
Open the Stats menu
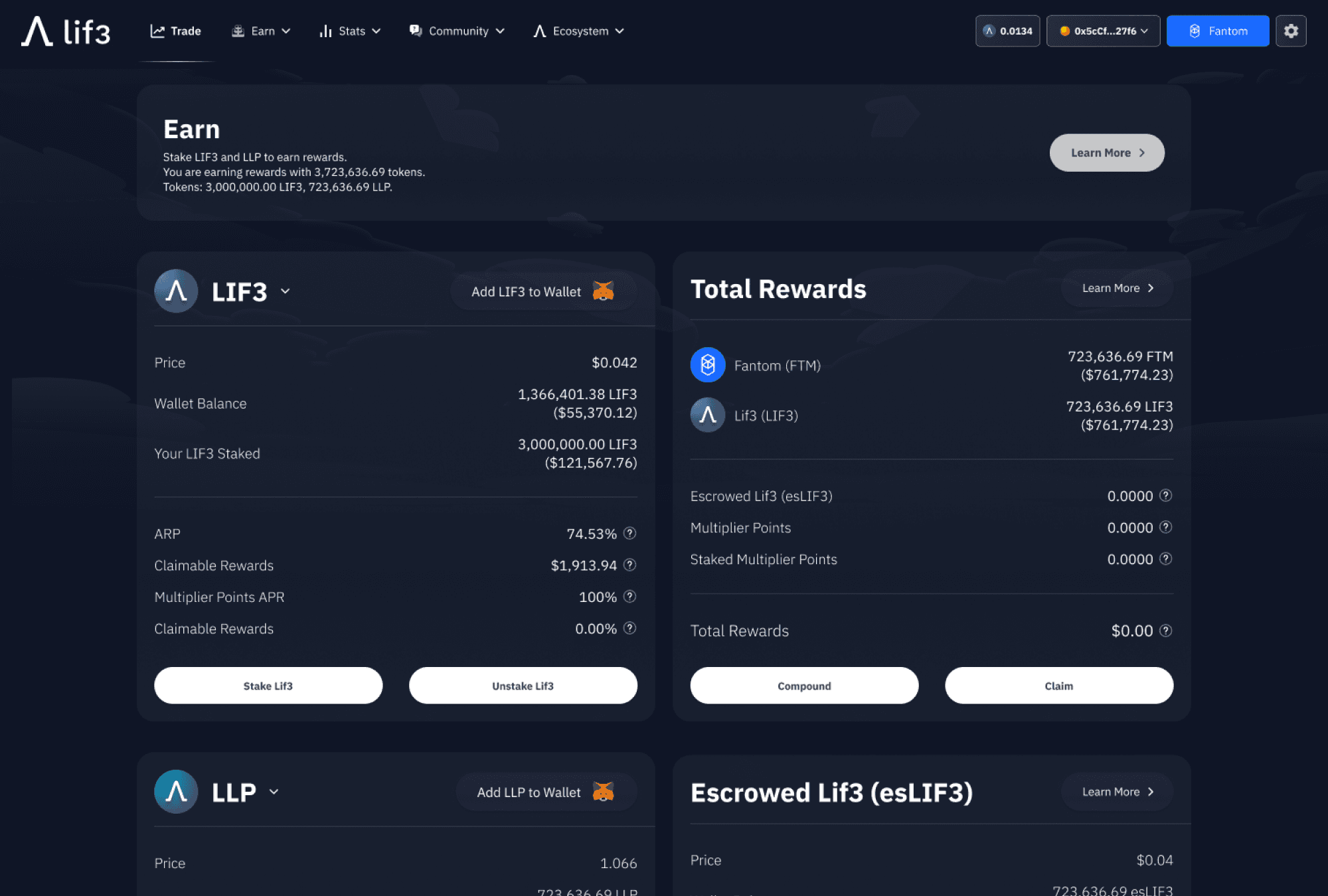click(350, 31)
